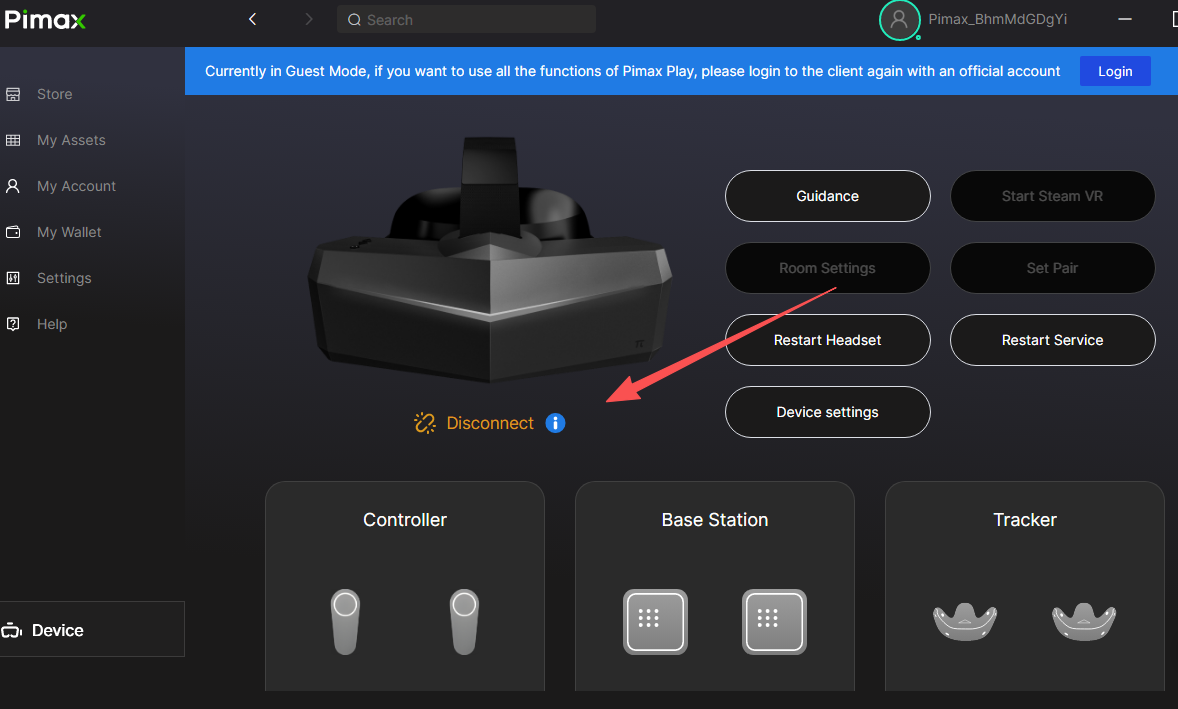Go back with the left arrow
Screen dimensions: 1178x709
[x=252, y=20]
